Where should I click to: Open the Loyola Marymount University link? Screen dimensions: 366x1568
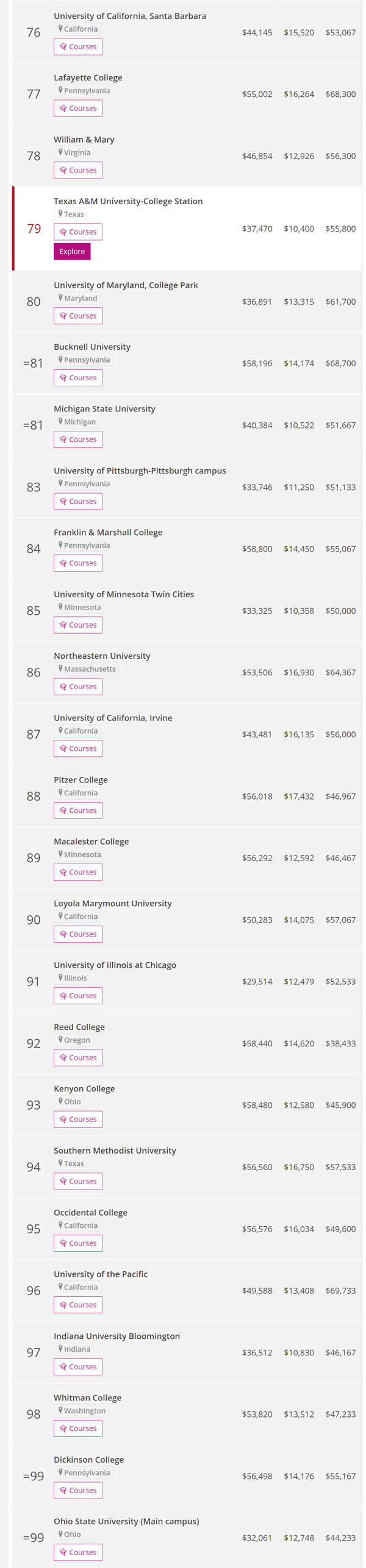(x=113, y=903)
